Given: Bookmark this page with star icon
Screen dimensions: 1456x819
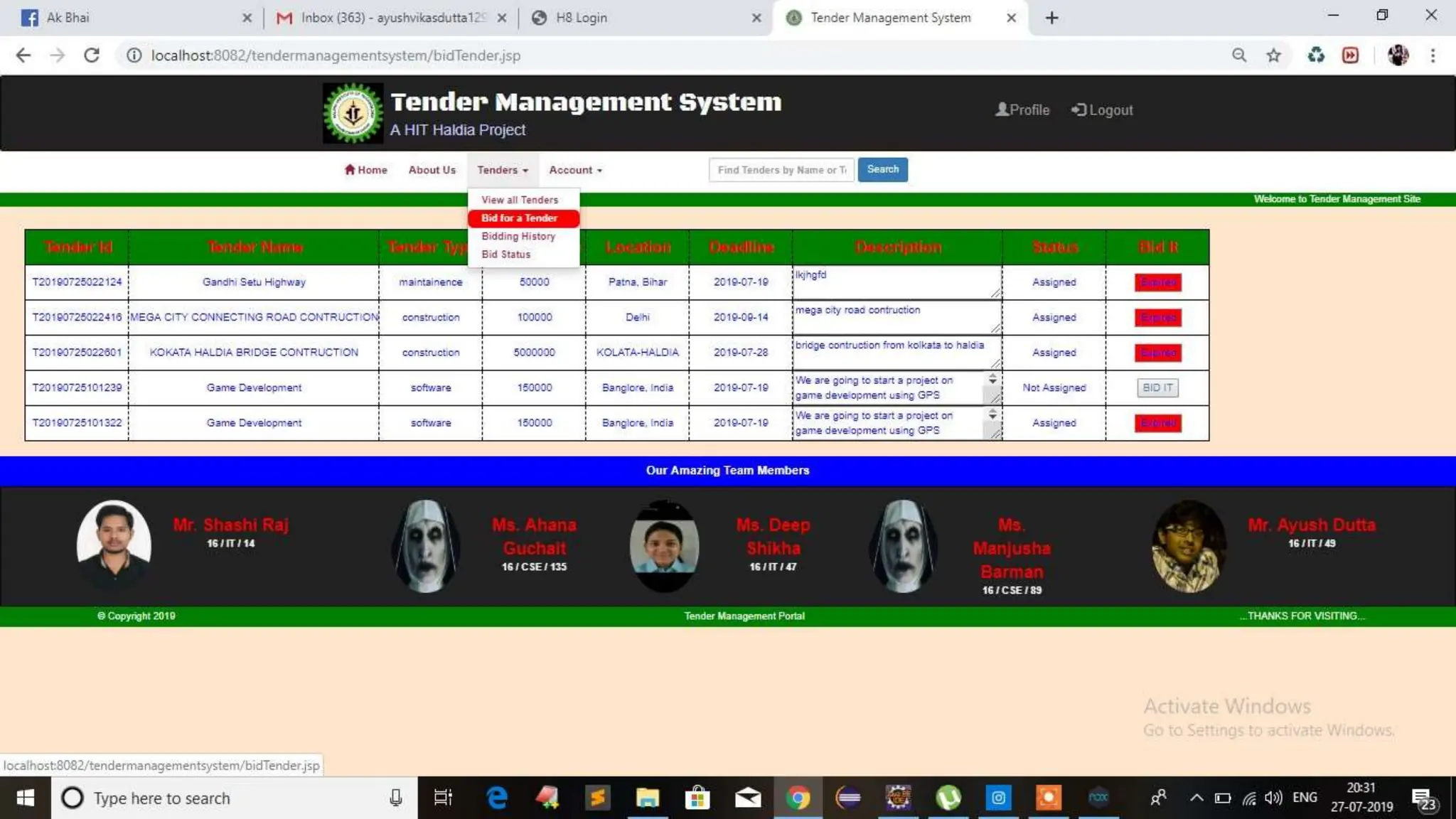Looking at the screenshot, I should click(1273, 55).
